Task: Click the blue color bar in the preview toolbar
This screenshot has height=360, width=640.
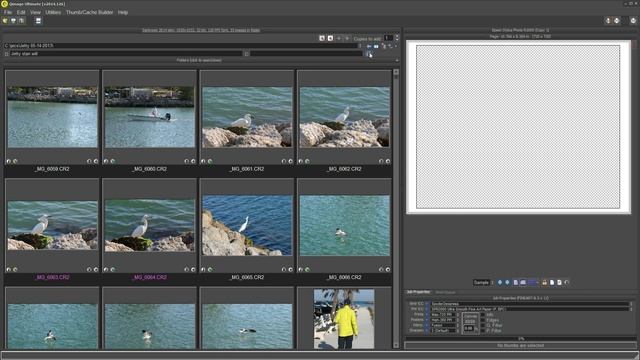Action: pyautogui.click(x=532, y=282)
